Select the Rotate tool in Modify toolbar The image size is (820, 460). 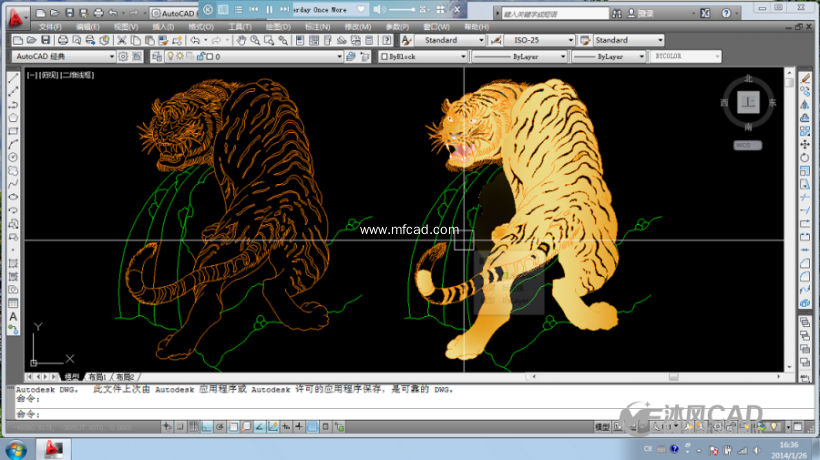(x=805, y=157)
